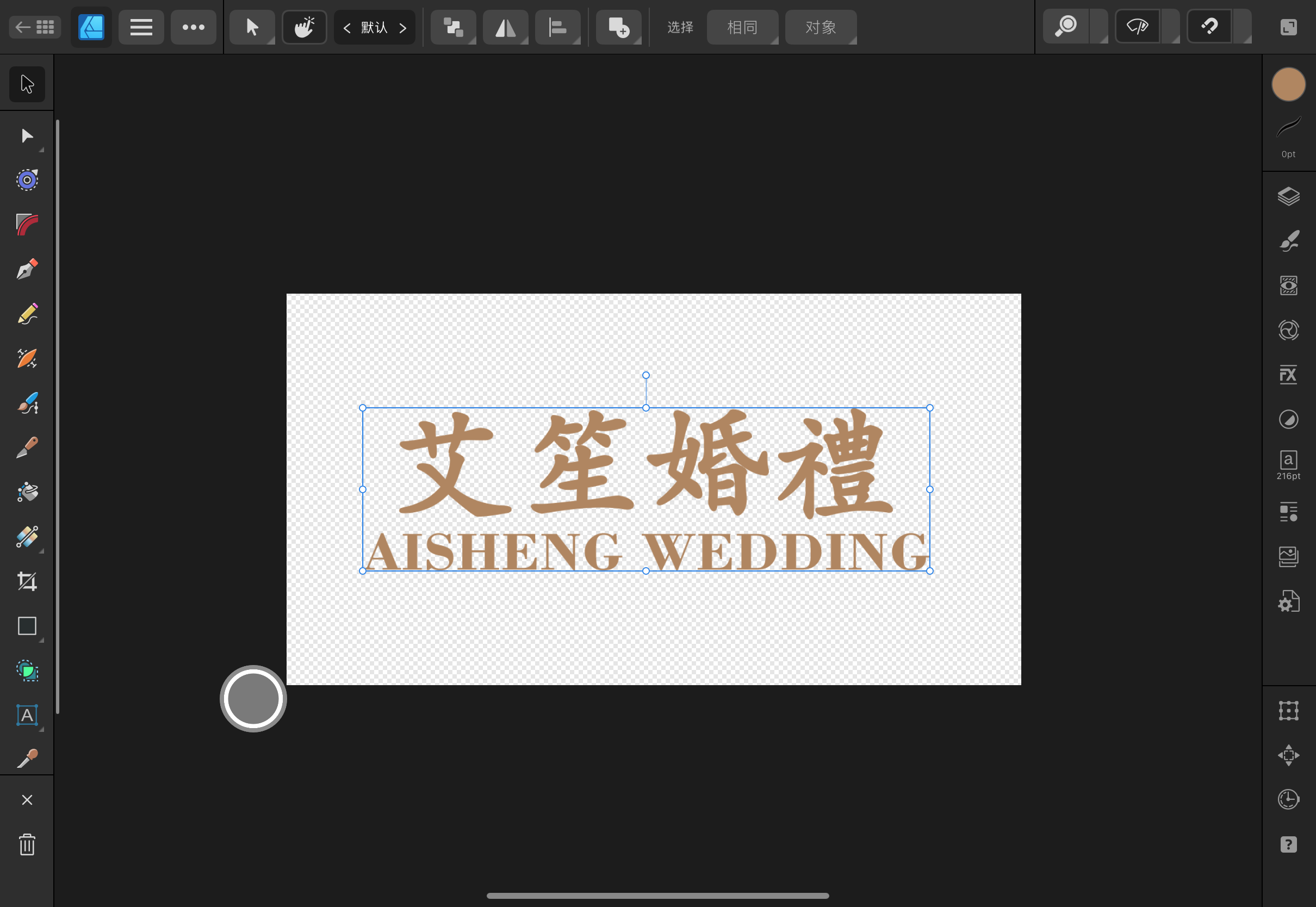Open the brown fill color swatch

click(1288, 85)
